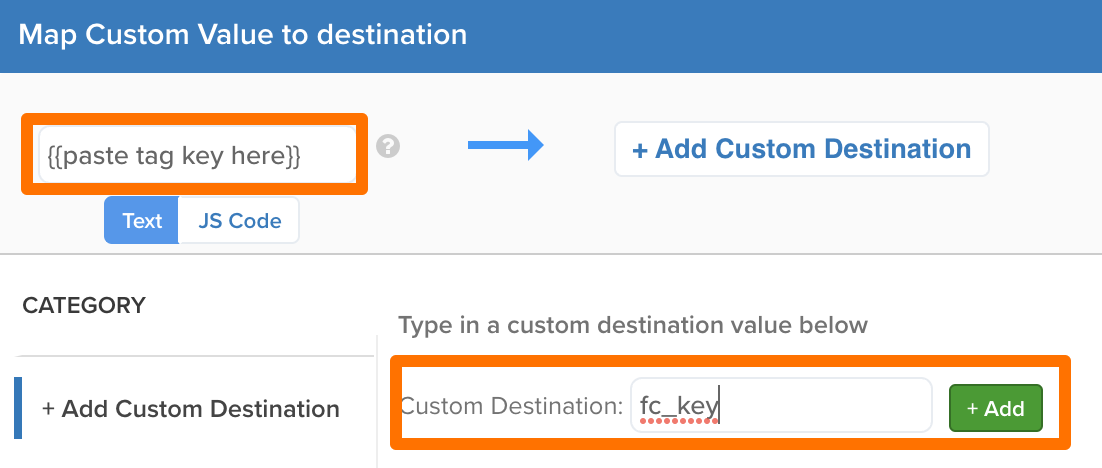This screenshot has width=1102, height=468.
Task: Click the plus sign on the green Add button
Action: click(972, 408)
